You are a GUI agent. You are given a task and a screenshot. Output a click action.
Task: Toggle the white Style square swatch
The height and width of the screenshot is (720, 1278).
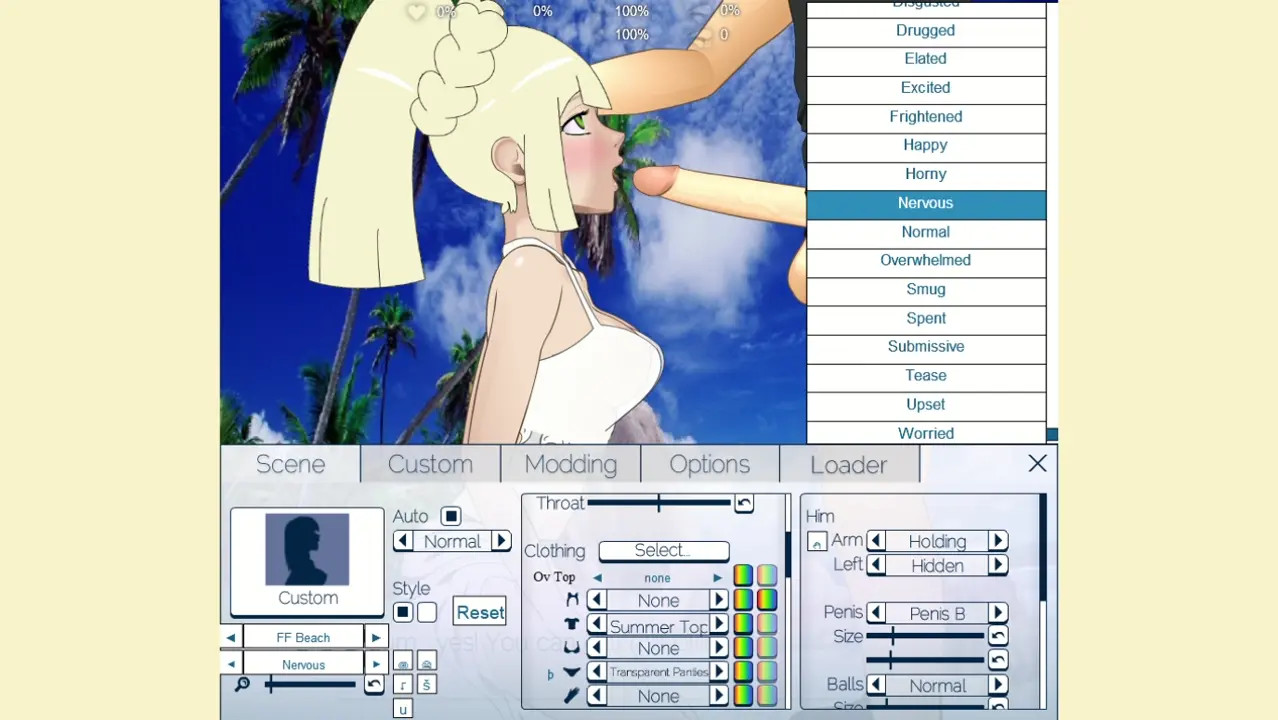click(426, 611)
